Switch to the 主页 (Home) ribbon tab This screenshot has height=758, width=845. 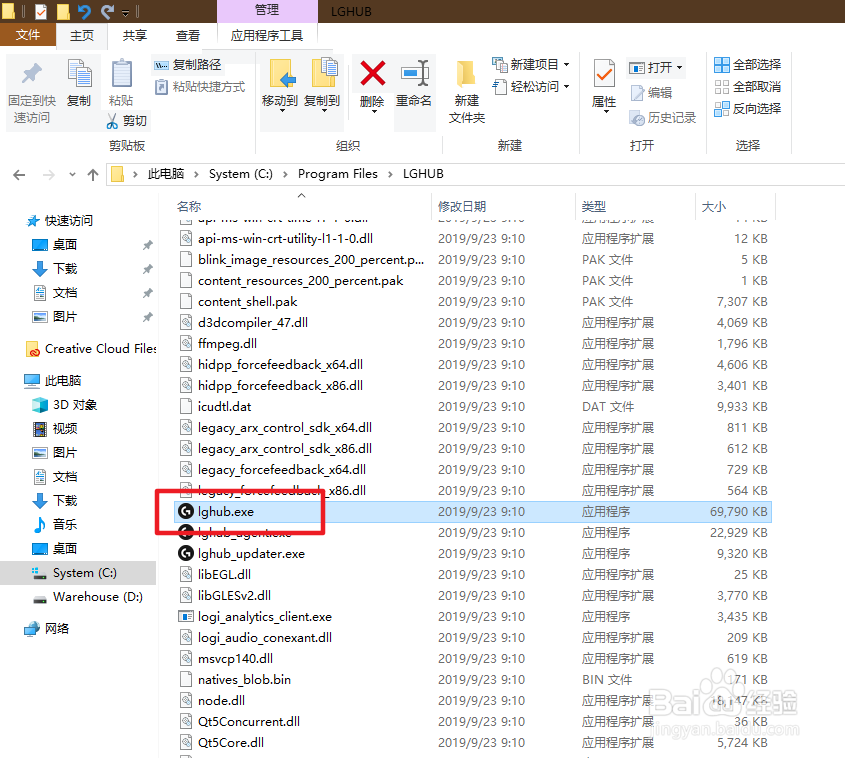tap(82, 36)
